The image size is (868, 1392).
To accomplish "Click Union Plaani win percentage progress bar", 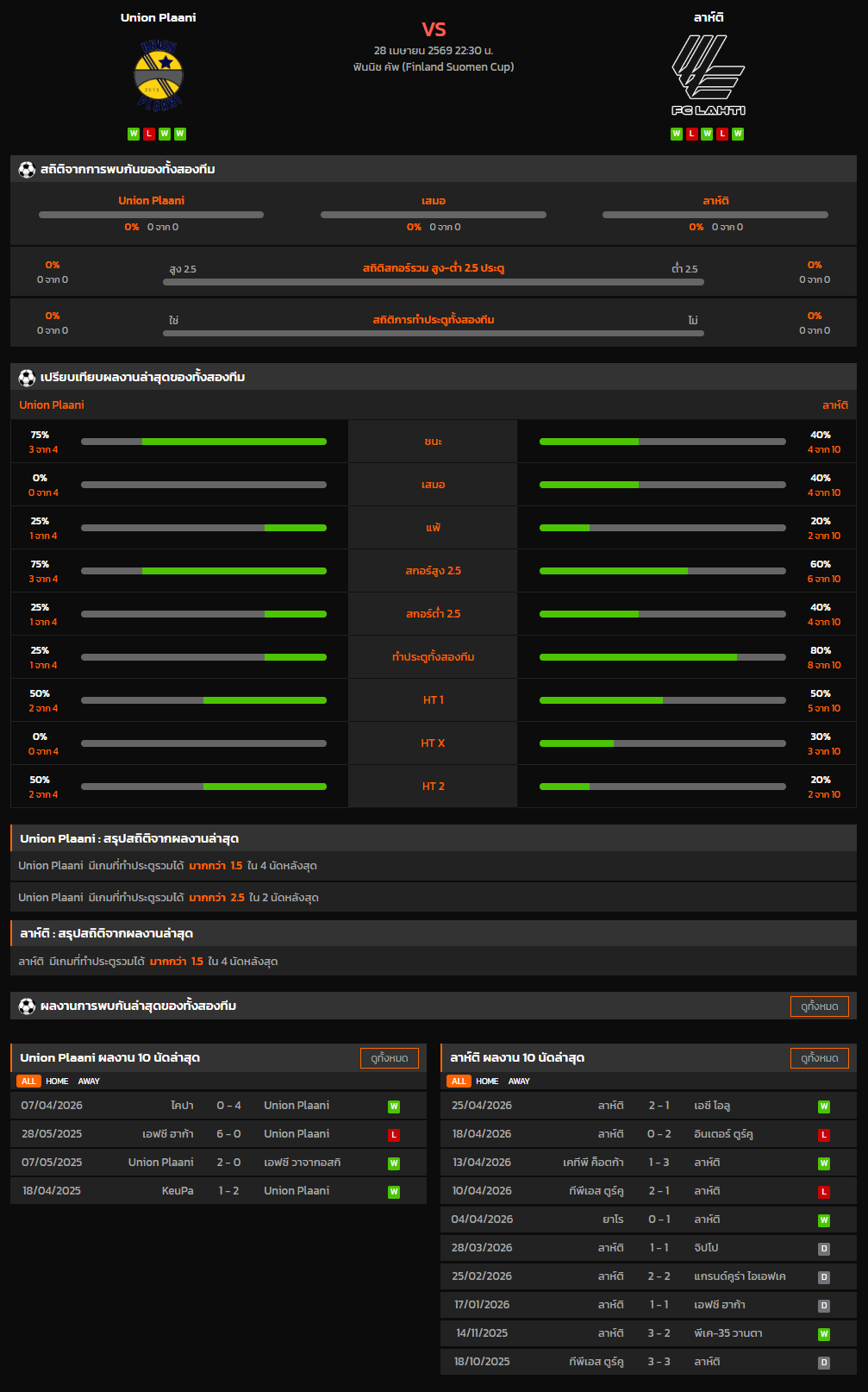I will point(203,442).
